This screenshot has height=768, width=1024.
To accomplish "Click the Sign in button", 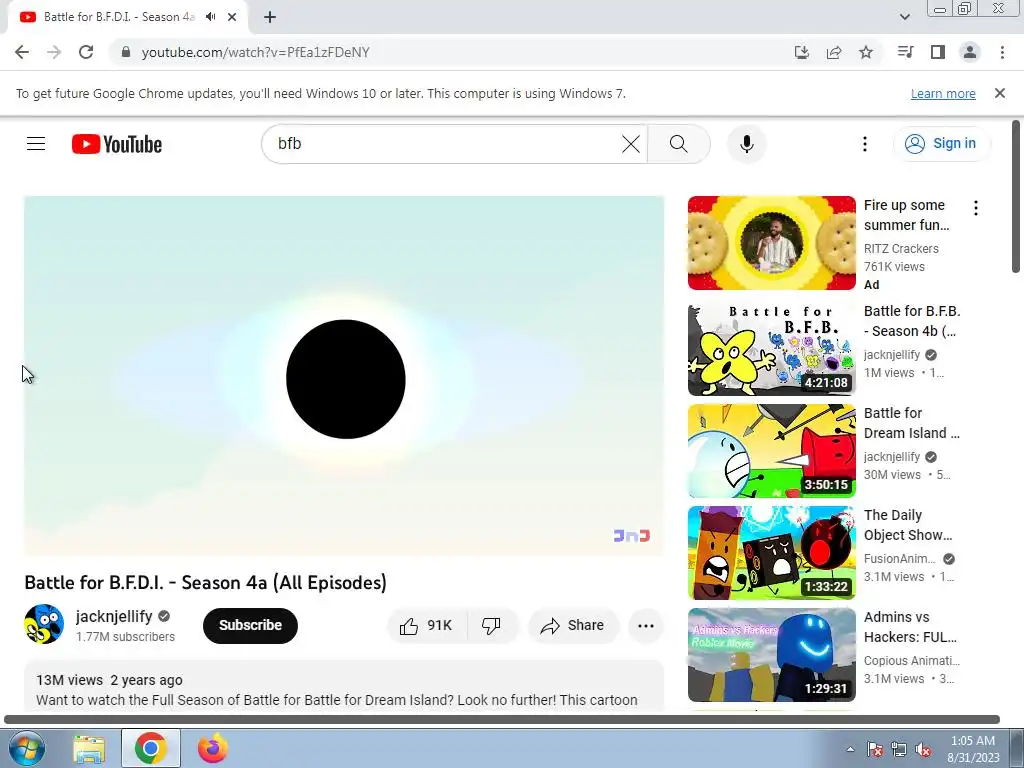I will [x=940, y=144].
